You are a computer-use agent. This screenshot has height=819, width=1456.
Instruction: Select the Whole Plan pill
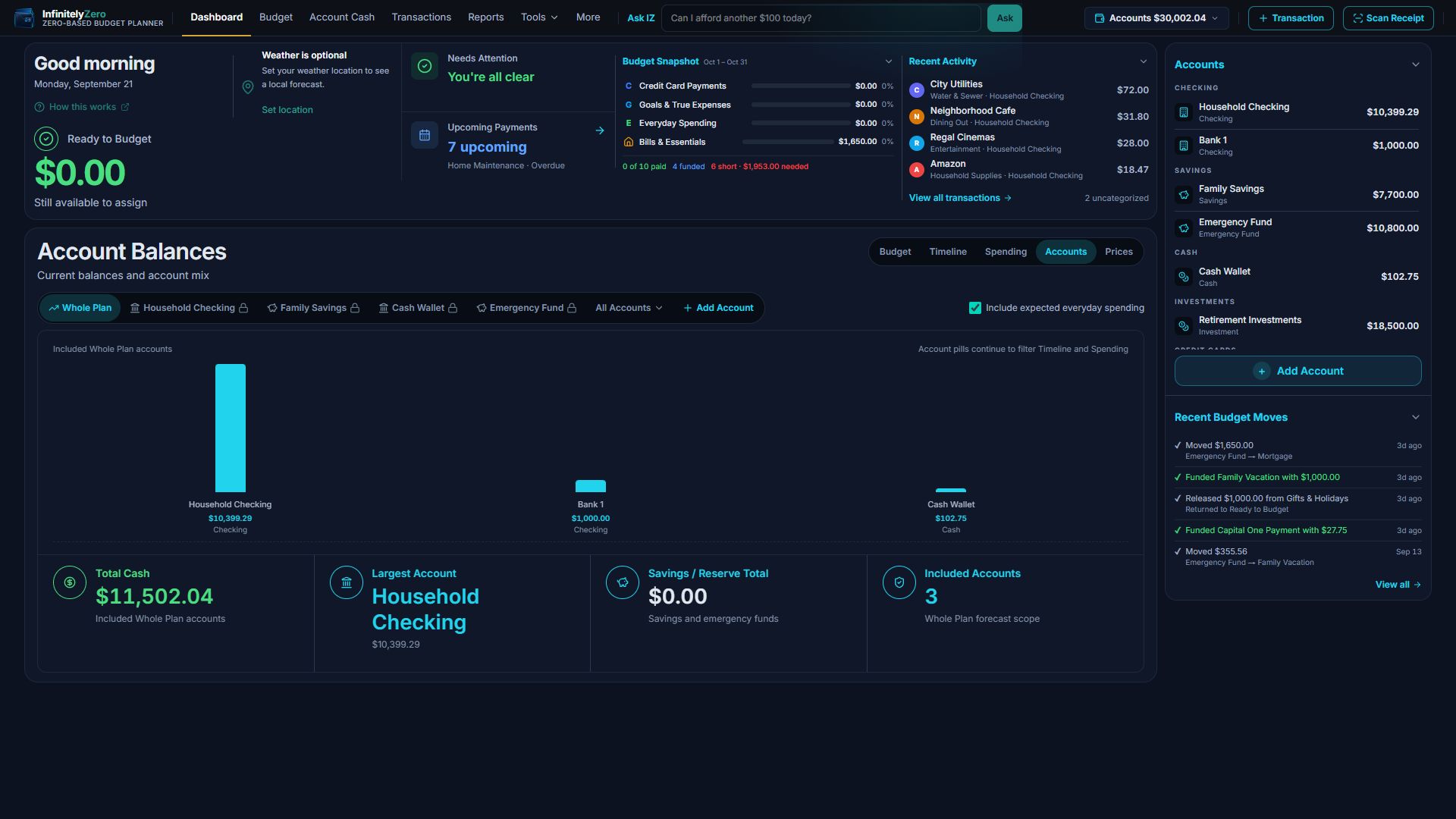coord(80,308)
